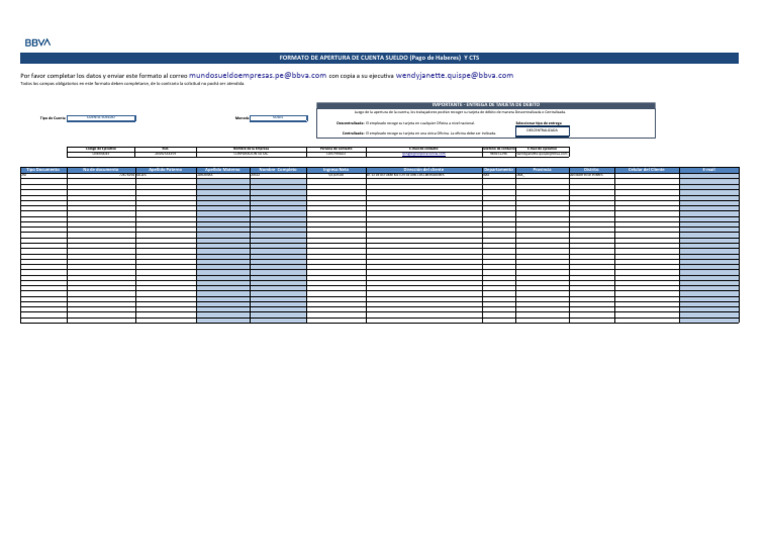Select the Nombre de la Empresa header cell
Screen dimensions: 768x543
coord(252,149)
